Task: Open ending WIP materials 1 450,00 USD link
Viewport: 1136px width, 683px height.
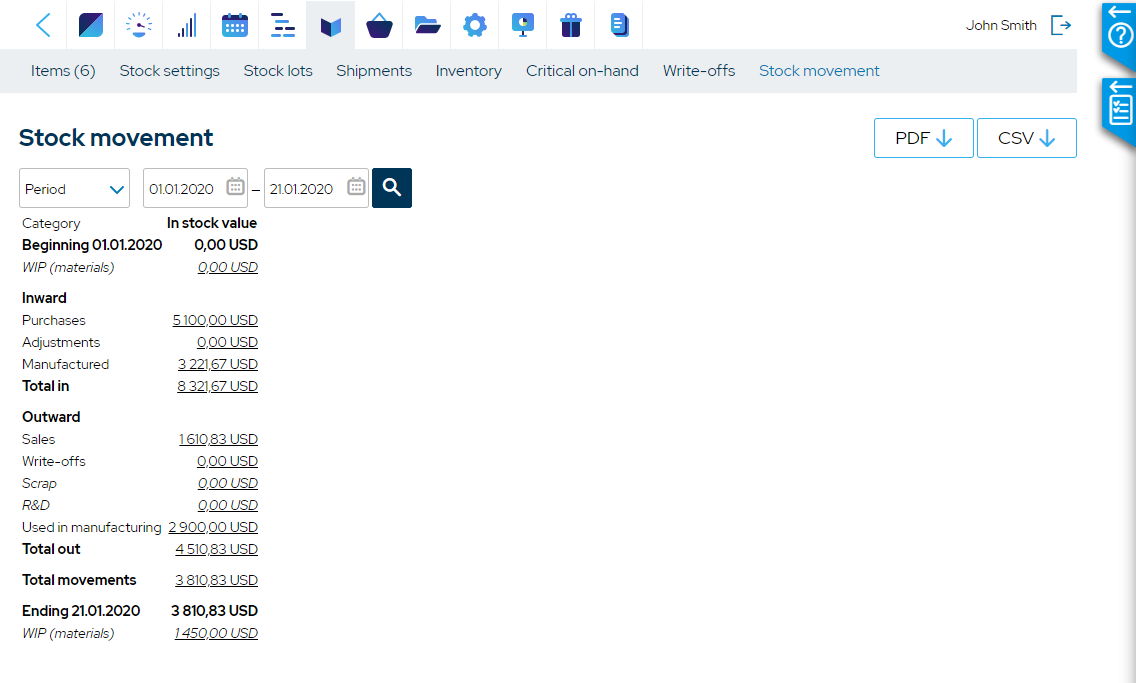Action: [216, 633]
